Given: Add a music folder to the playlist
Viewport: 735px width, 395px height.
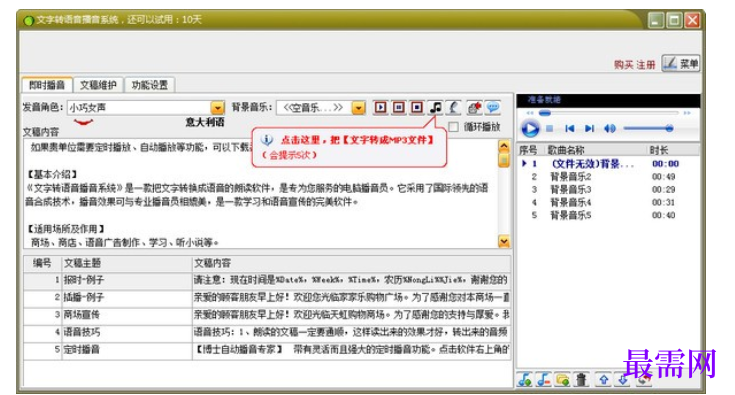Looking at the screenshot, I should 562,380.
